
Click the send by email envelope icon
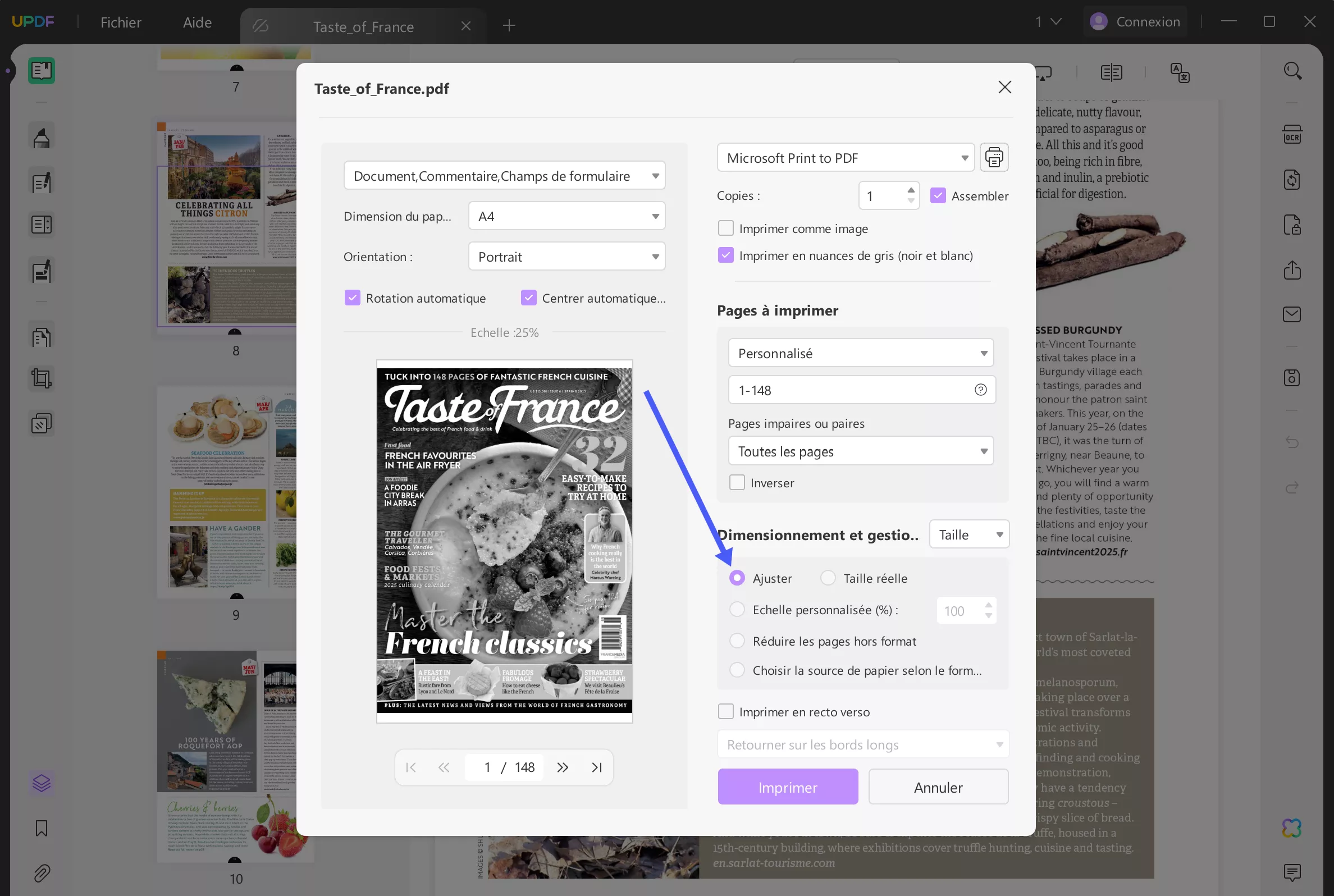[x=1292, y=314]
